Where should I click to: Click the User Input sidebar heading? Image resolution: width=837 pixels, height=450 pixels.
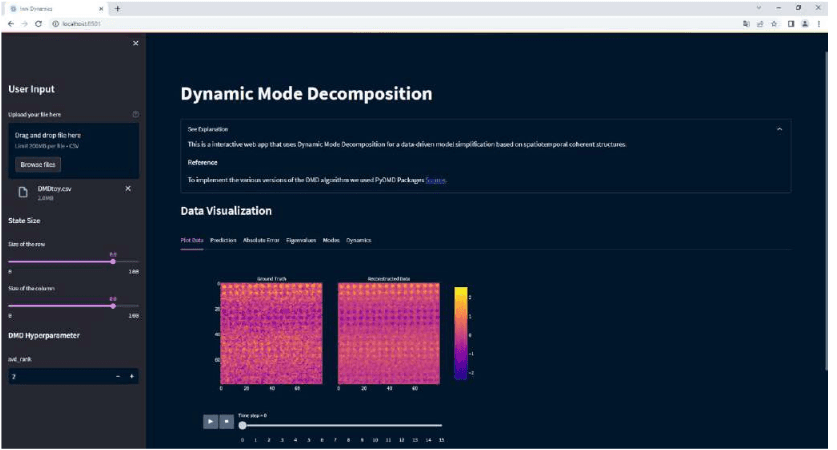pyautogui.click(x=31, y=89)
